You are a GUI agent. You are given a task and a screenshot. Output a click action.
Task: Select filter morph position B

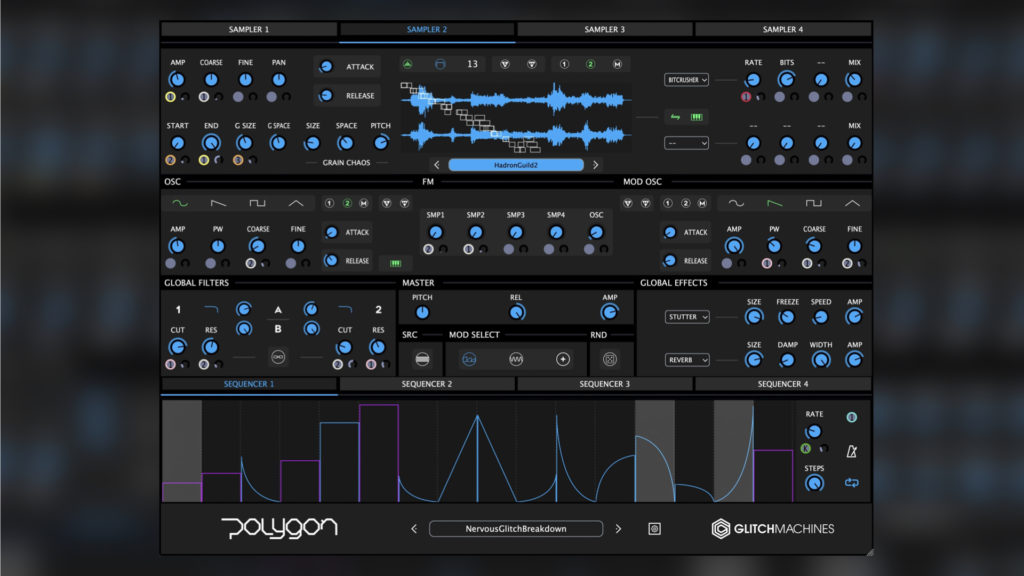[278, 328]
